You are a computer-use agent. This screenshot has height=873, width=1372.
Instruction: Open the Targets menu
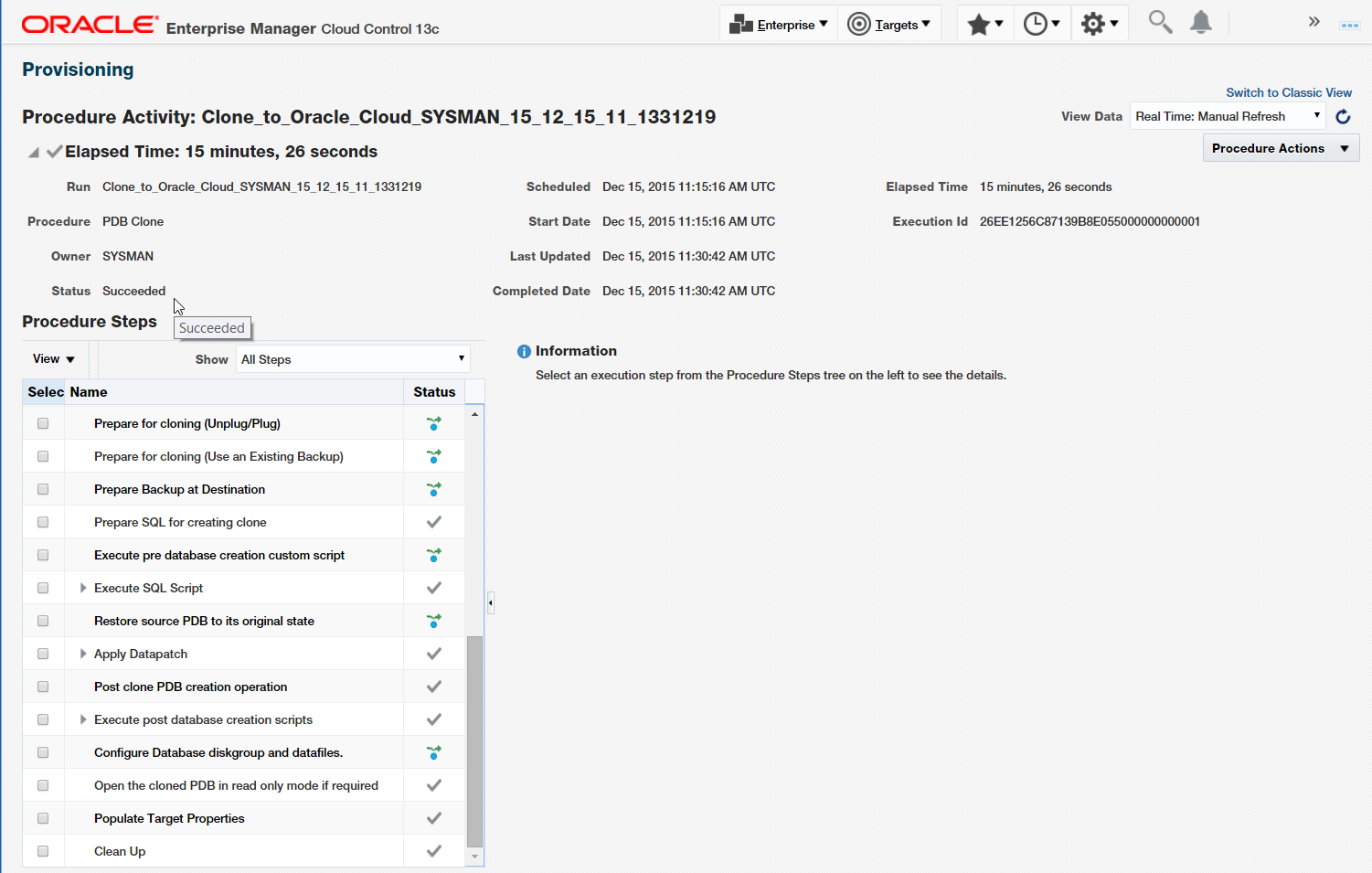(x=889, y=24)
